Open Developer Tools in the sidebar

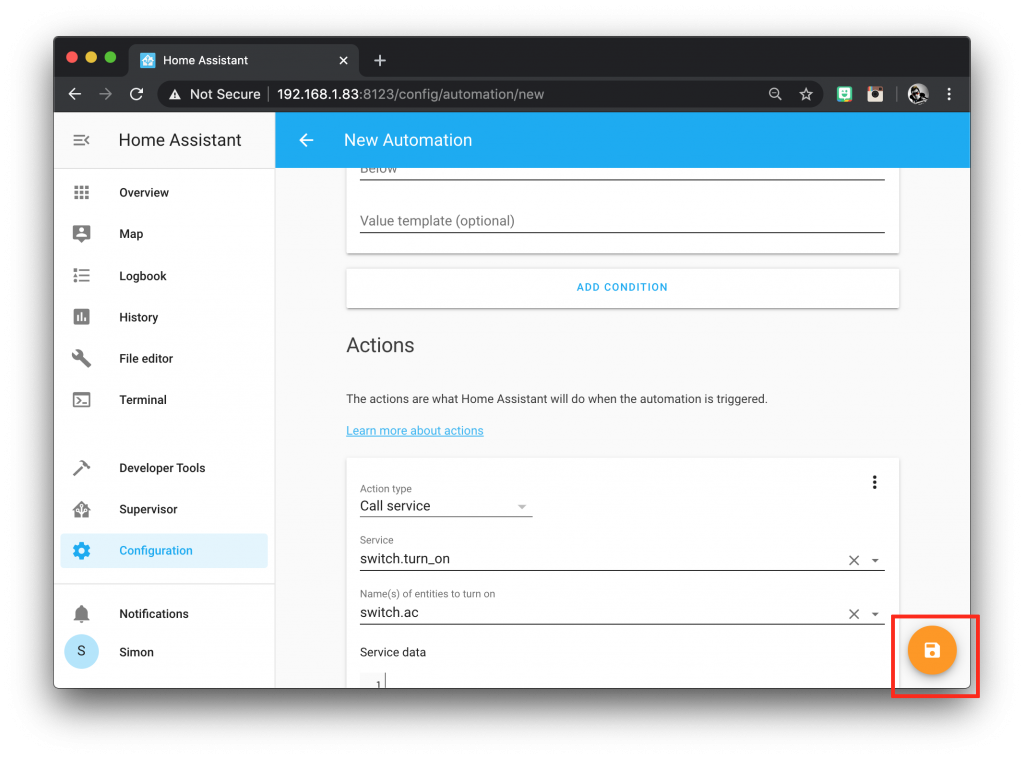coord(164,468)
